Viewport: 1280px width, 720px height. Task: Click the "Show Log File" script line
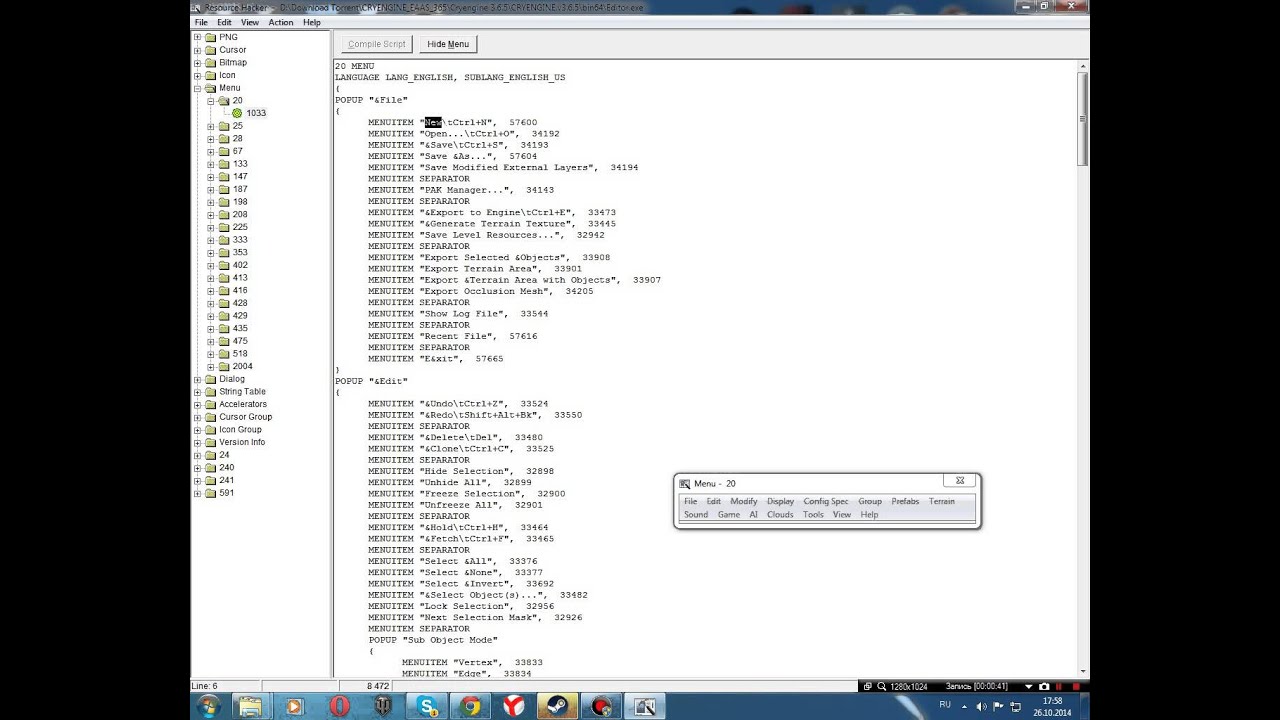click(458, 314)
